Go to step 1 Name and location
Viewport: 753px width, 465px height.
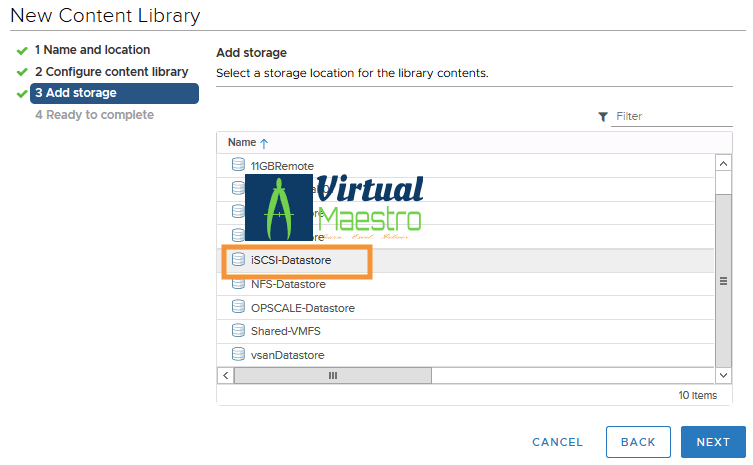click(x=92, y=50)
